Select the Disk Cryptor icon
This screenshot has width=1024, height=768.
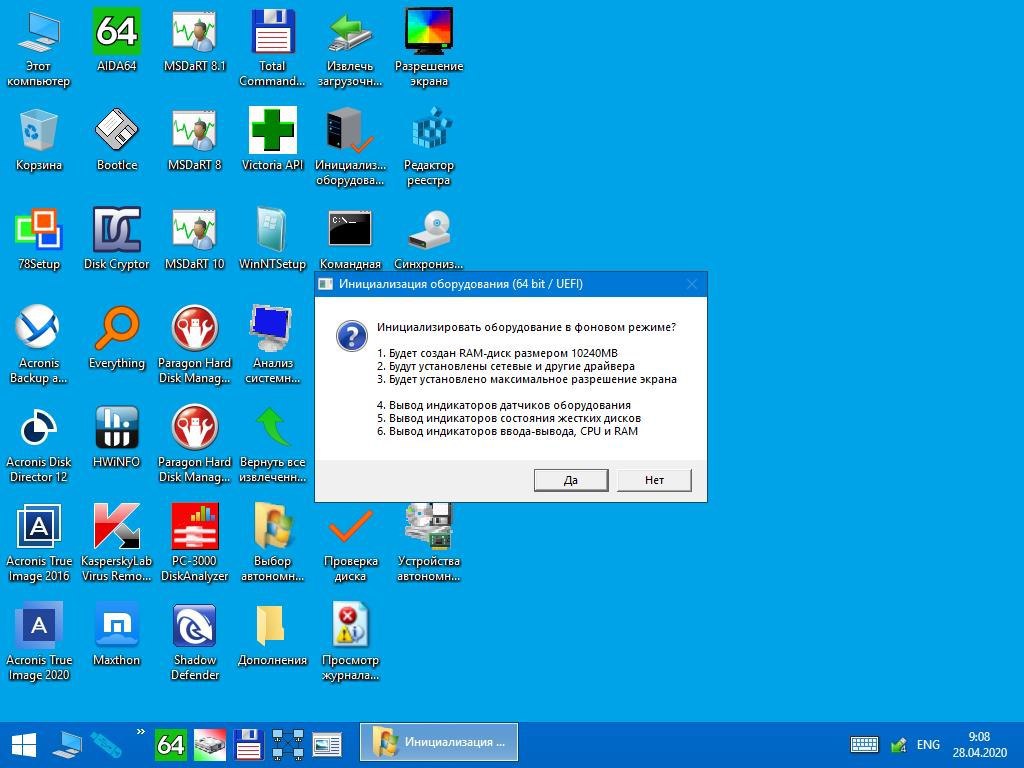point(117,238)
